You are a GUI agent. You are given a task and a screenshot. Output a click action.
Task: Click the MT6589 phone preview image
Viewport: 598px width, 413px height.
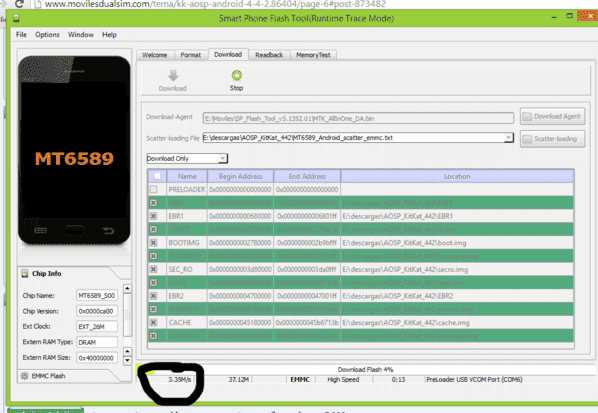(74, 150)
